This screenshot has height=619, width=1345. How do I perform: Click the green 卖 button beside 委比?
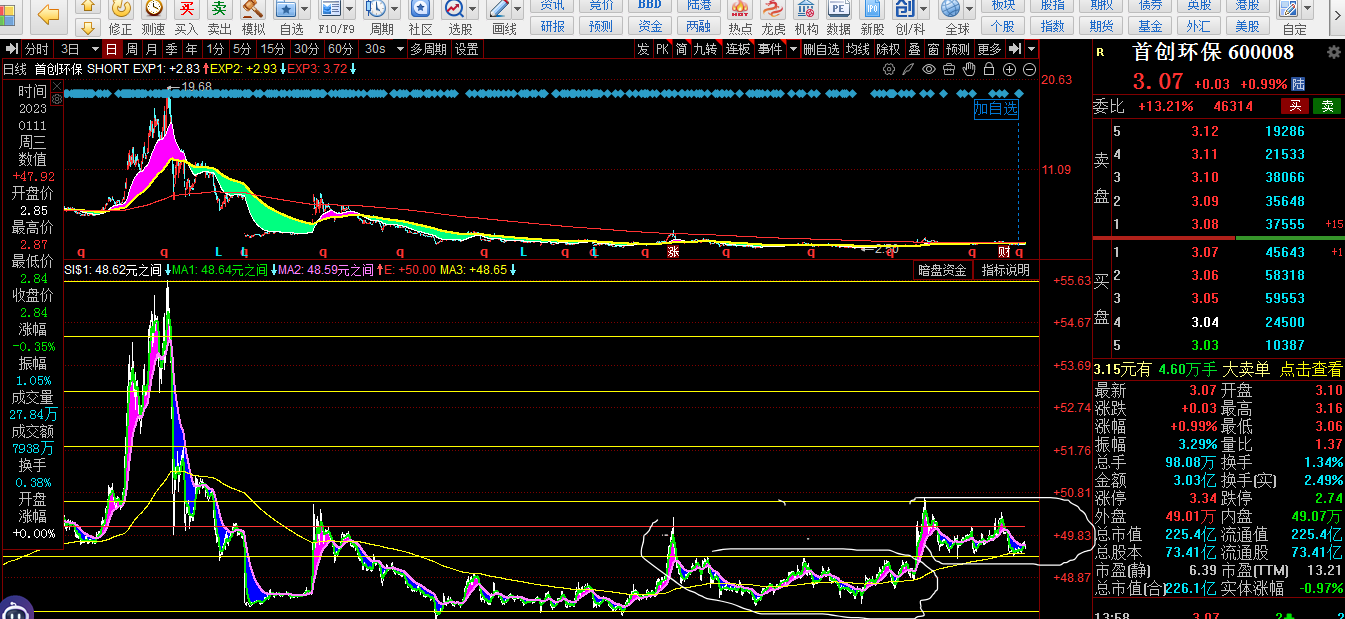1327,106
